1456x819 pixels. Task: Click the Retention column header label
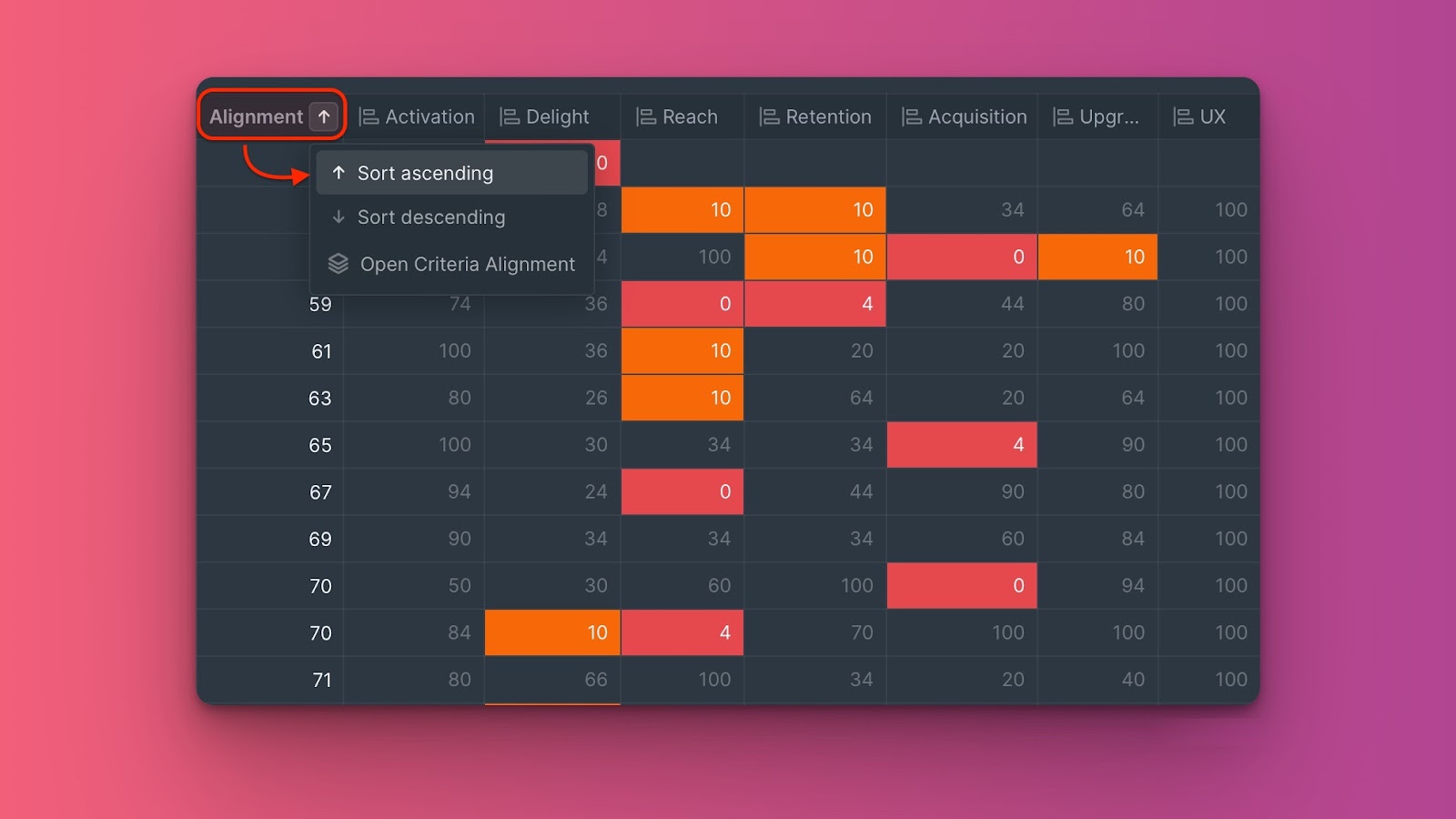point(828,116)
